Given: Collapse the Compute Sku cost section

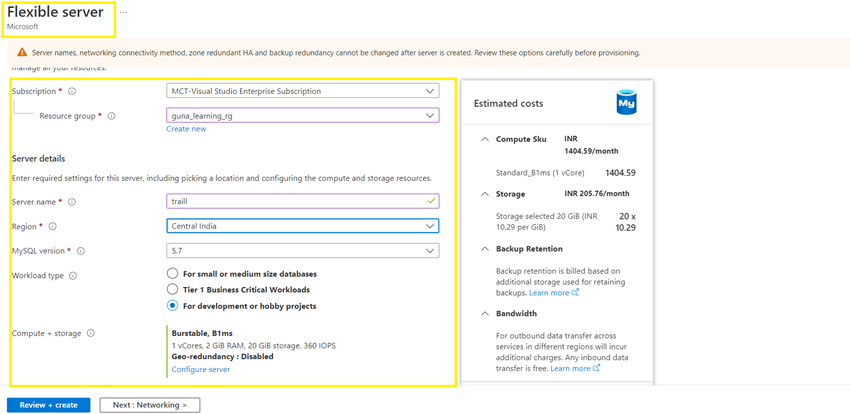Looking at the screenshot, I should point(485,140).
